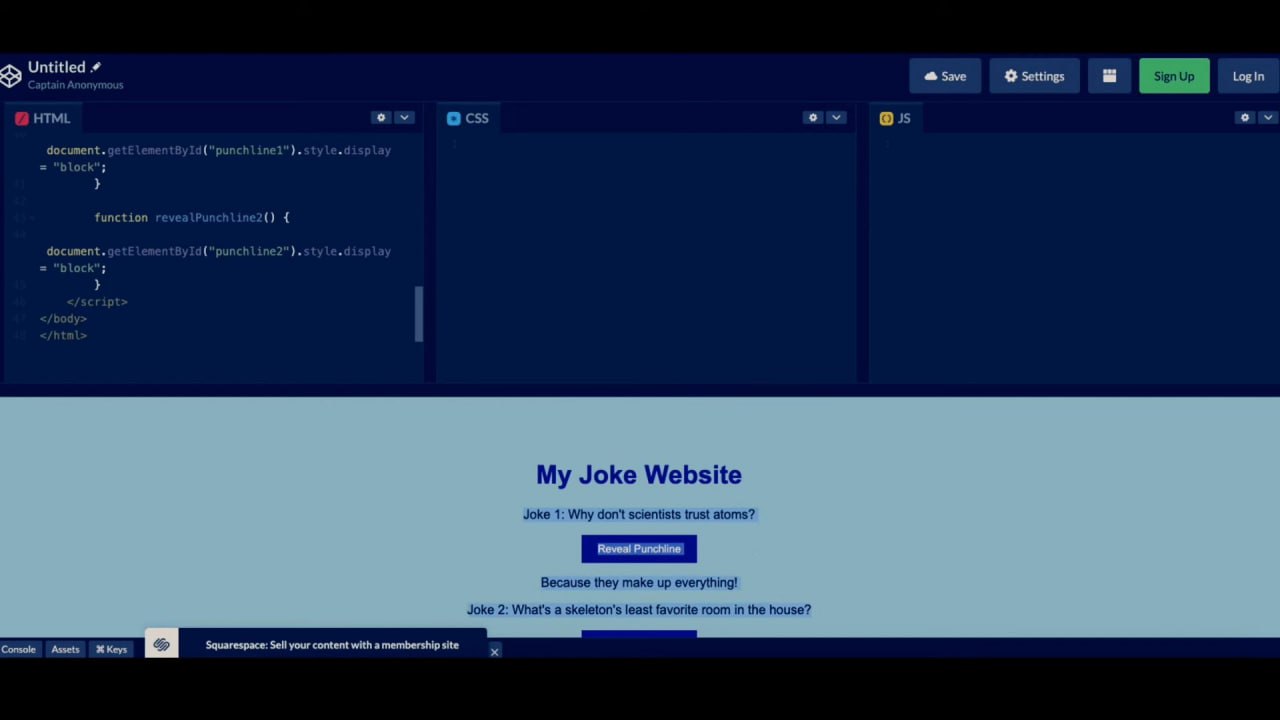The image size is (1280, 720).
Task: Toggle the Console panel
Action: (18, 649)
